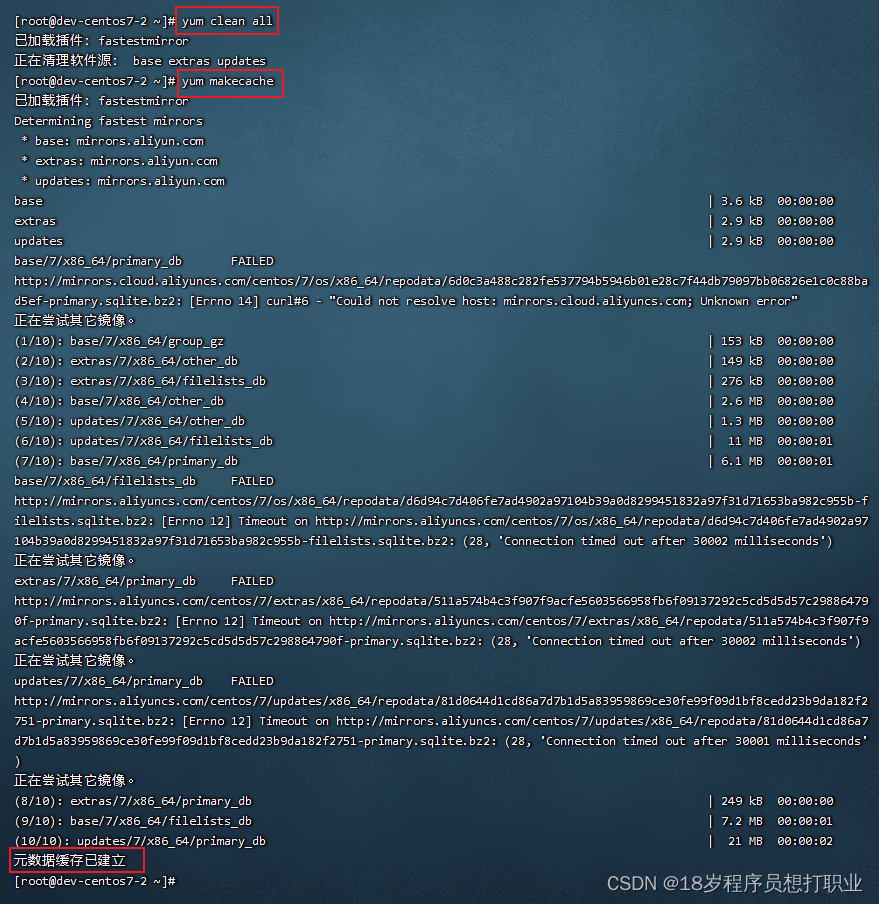
Task: Click the highlighted 'yum clean all' command
Action: [x=227, y=21]
